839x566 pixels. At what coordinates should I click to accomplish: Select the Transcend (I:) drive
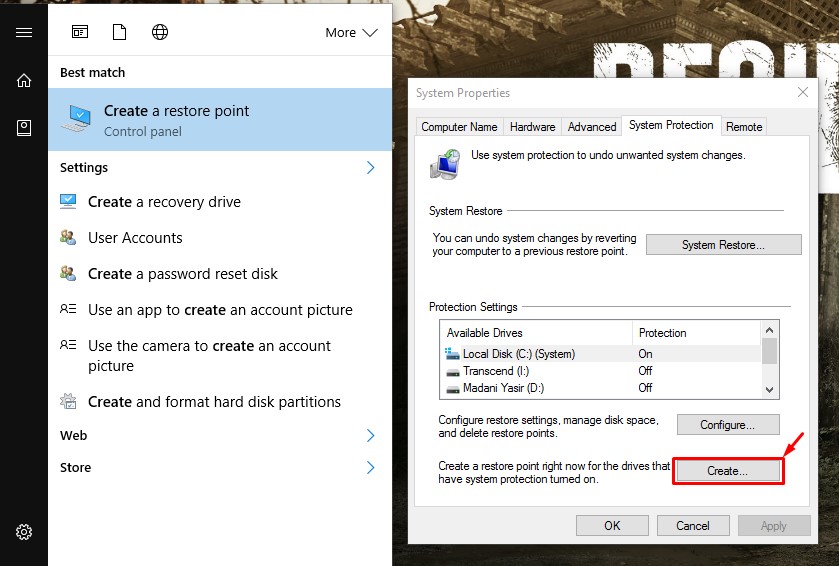[x=600, y=371]
